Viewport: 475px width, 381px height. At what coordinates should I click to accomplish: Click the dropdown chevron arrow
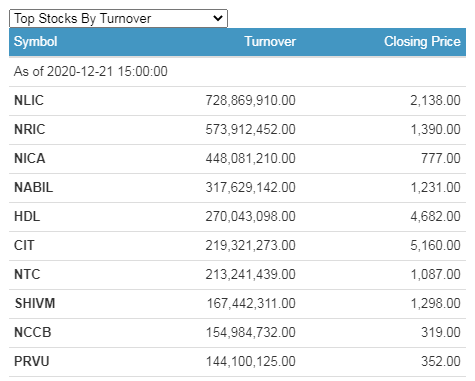pyautogui.click(x=218, y=18)
